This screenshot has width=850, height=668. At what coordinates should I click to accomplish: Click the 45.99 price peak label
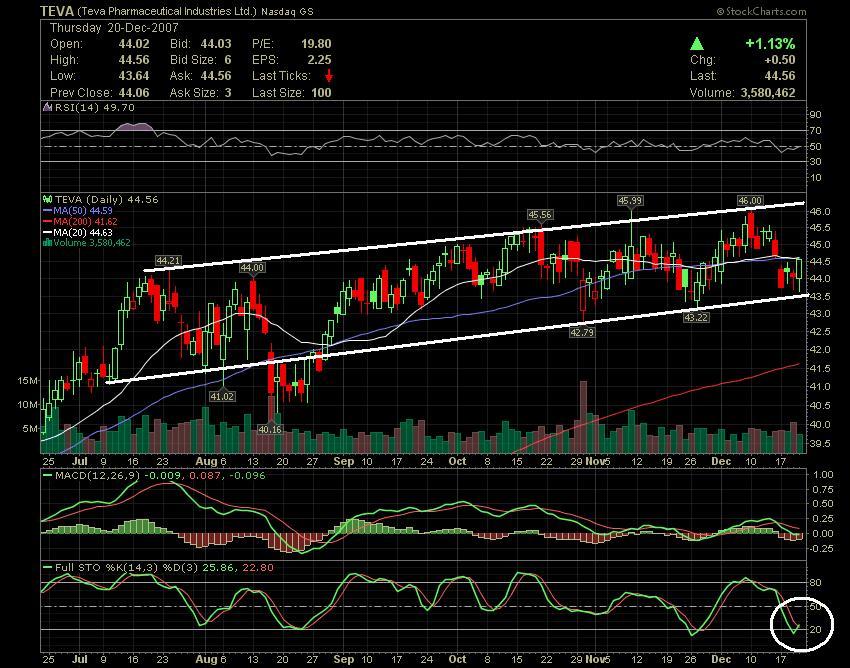[x=630, y=201]
